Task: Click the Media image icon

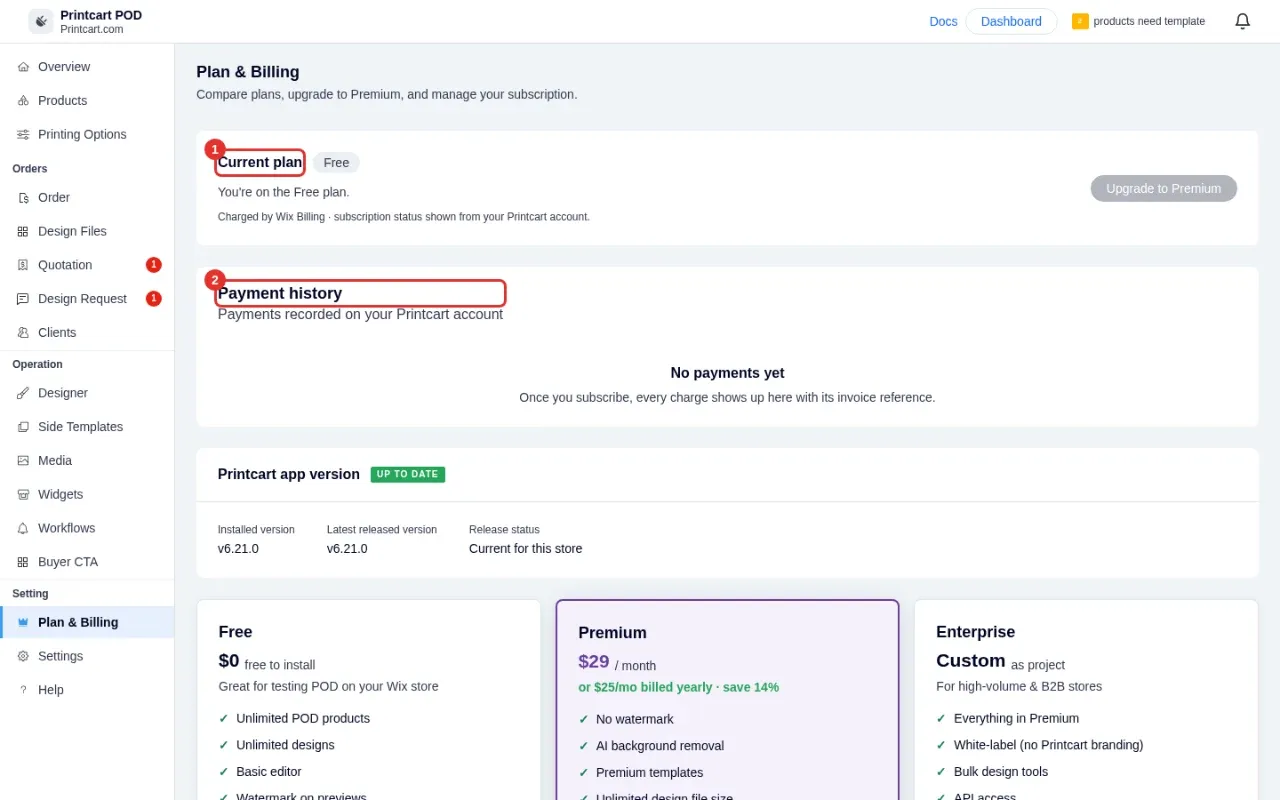Action: pyautogui.click(x=23, y=461)
